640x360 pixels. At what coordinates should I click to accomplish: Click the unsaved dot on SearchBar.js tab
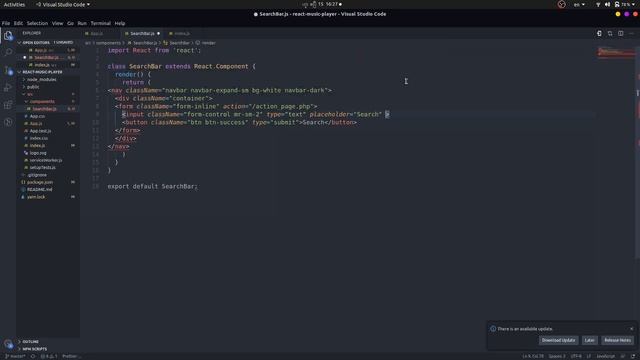tap(158, 33)
